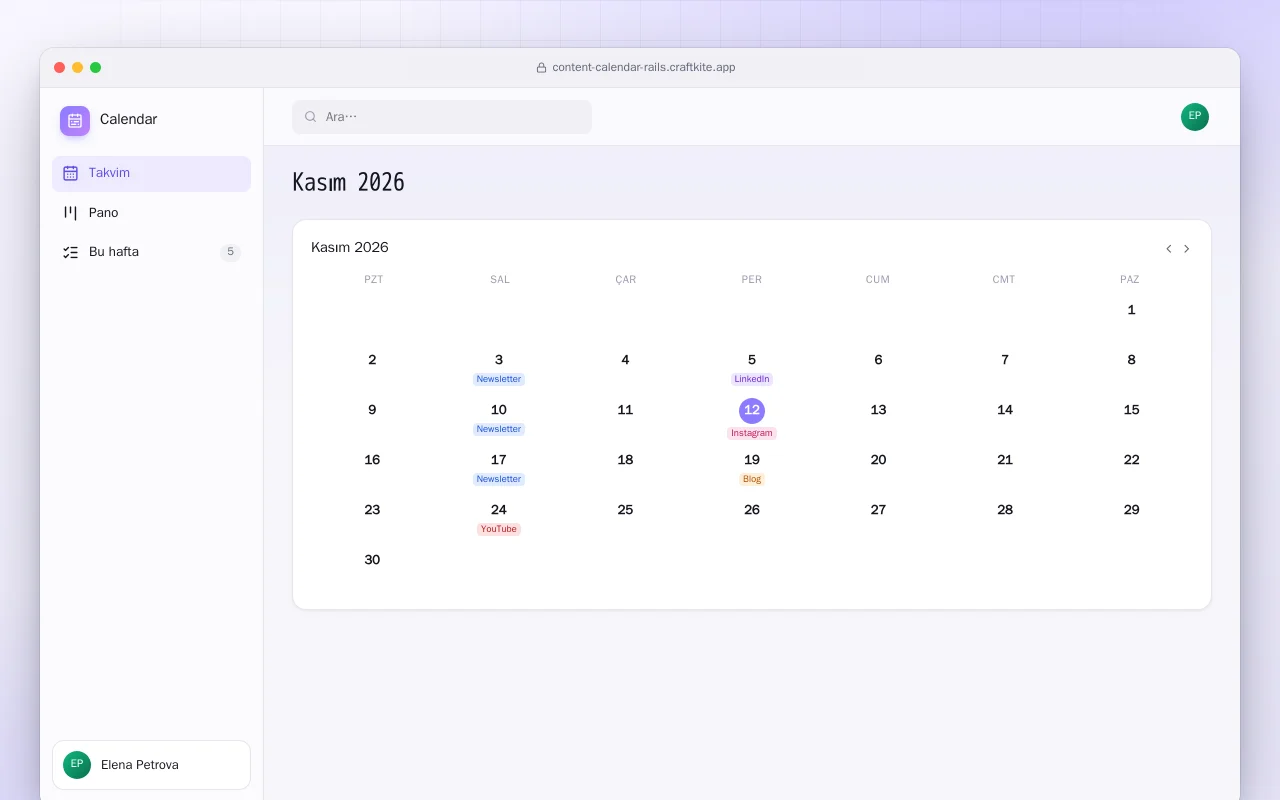Click the browser address bar URL
The height and width of the screenshot is (800, 1280).
click(x=644, y=68)
